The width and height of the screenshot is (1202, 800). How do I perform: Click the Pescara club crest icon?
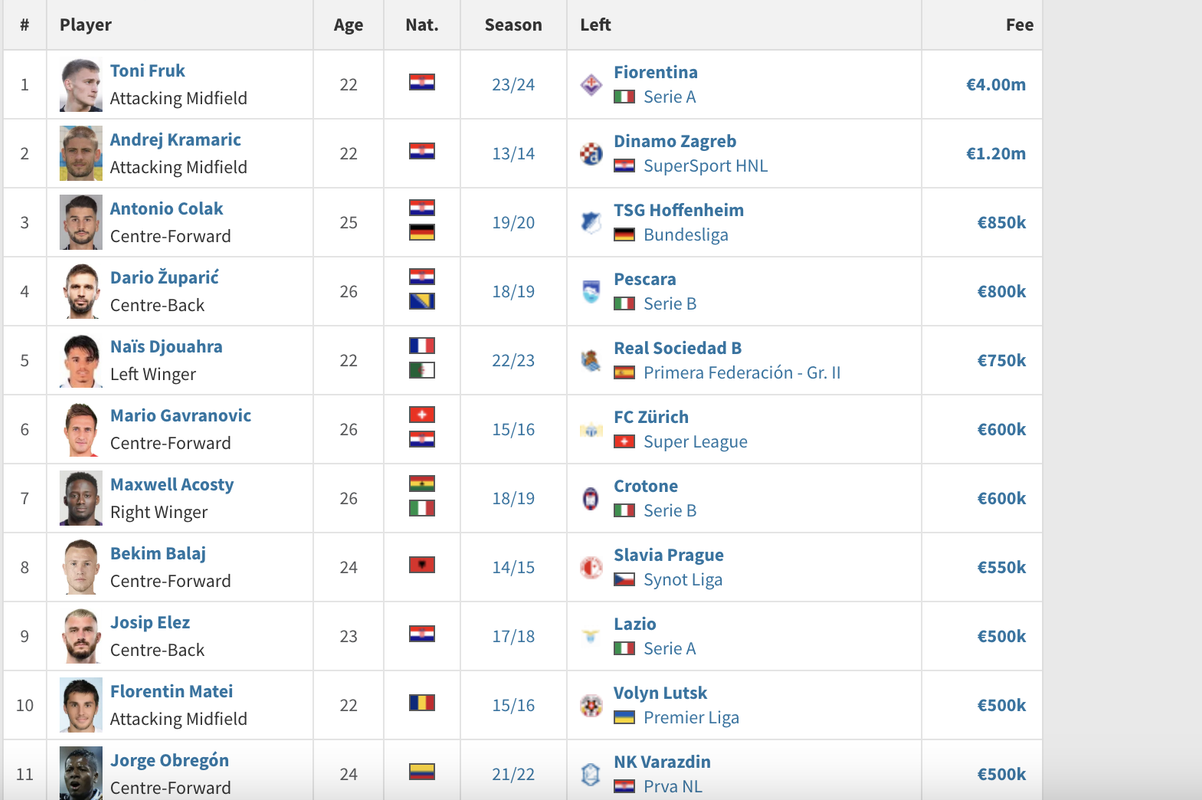pyautogui.click(x=591, y=292)
